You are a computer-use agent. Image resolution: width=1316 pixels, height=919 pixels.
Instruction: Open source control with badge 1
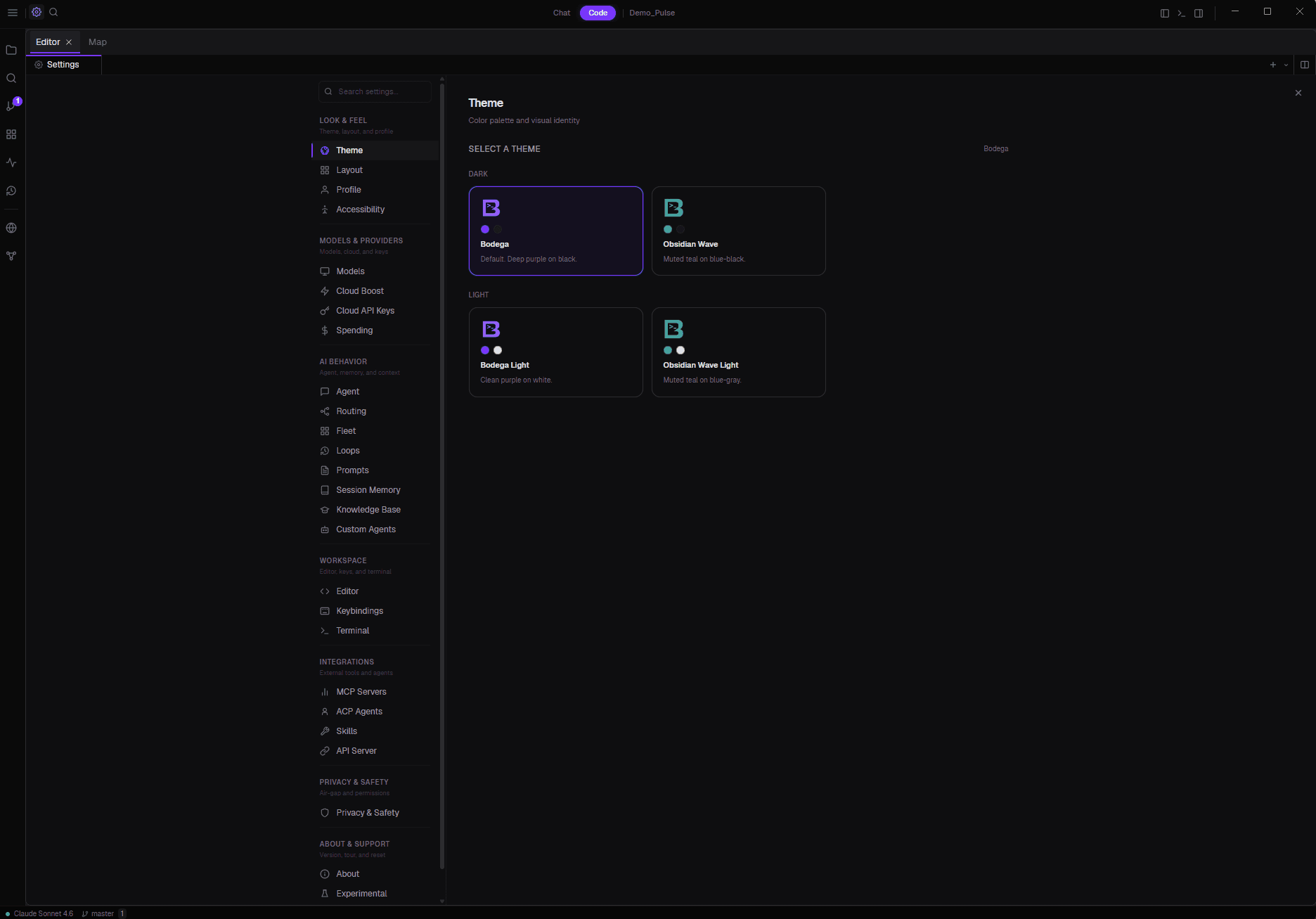11,105
